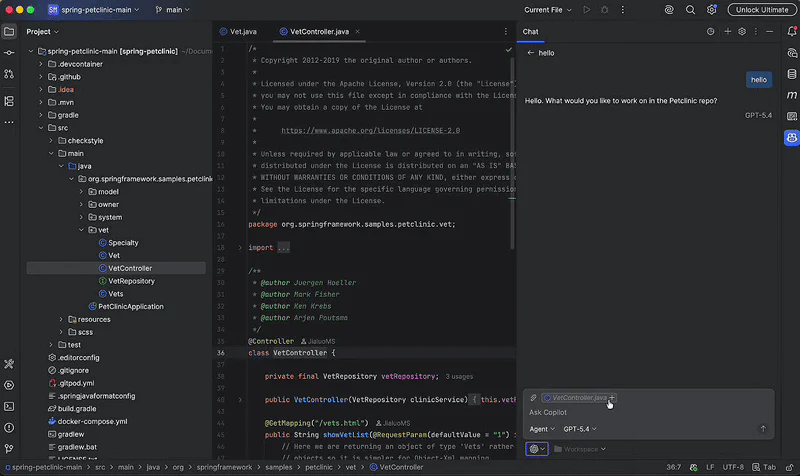Open the Pull Requests sidebar icon
Viewport: 800px width, 476px height.
(9, 74)
